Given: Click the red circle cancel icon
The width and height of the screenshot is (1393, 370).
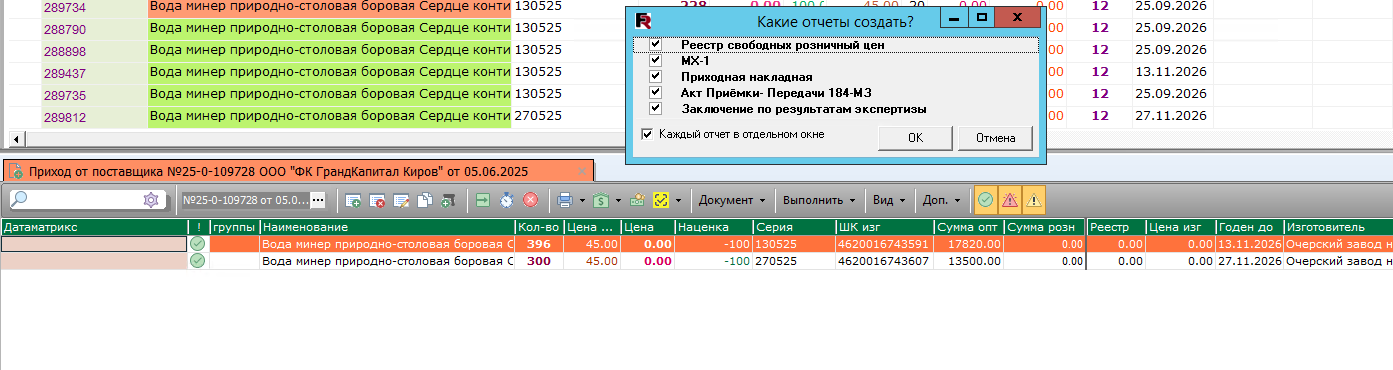Looking at the screenshot, I should point(531,200).
